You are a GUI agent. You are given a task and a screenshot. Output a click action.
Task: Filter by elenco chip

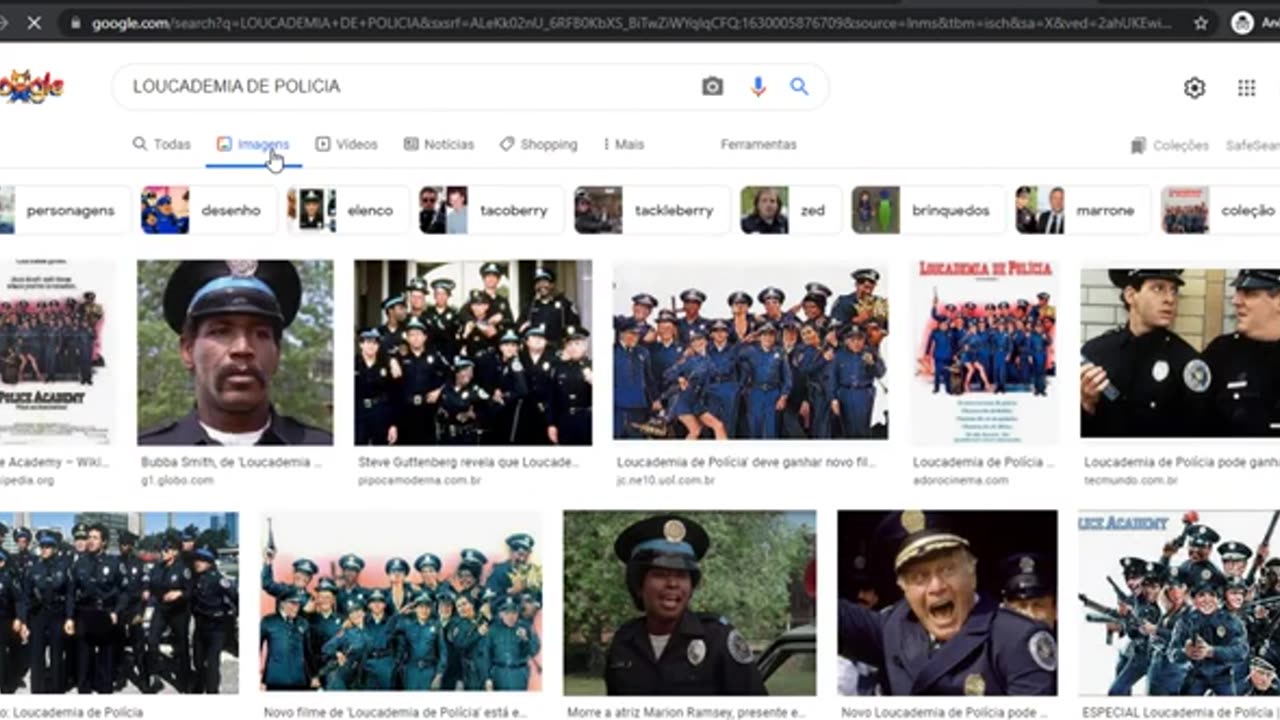click(x=348, y=210)
